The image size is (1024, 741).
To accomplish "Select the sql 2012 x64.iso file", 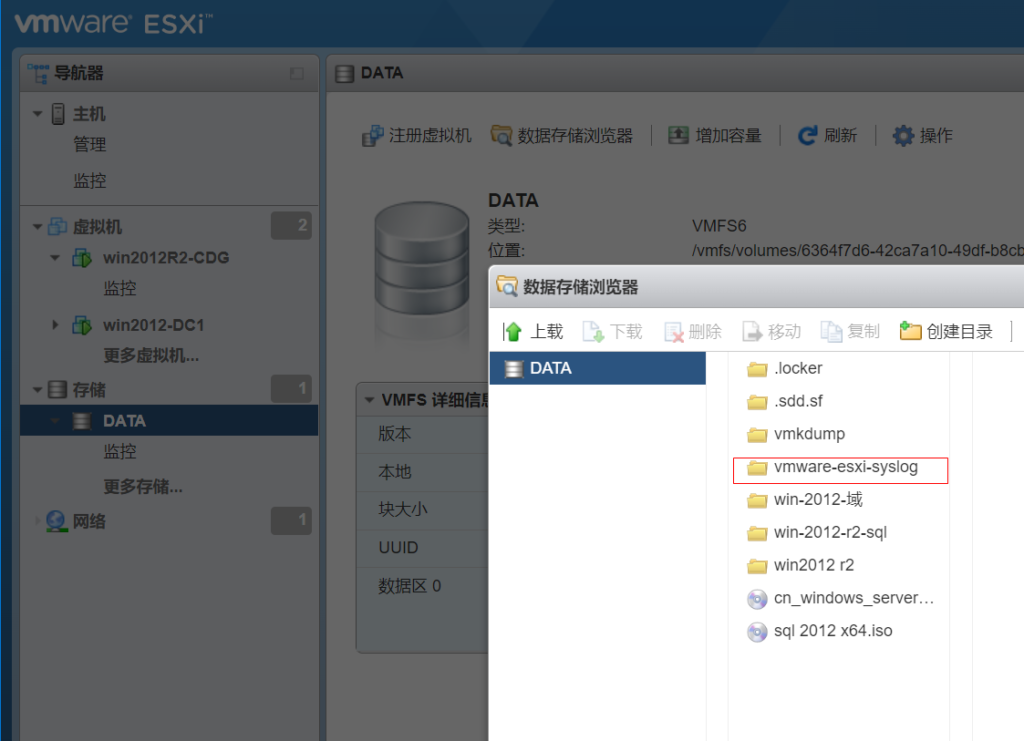I will point(820,631).
